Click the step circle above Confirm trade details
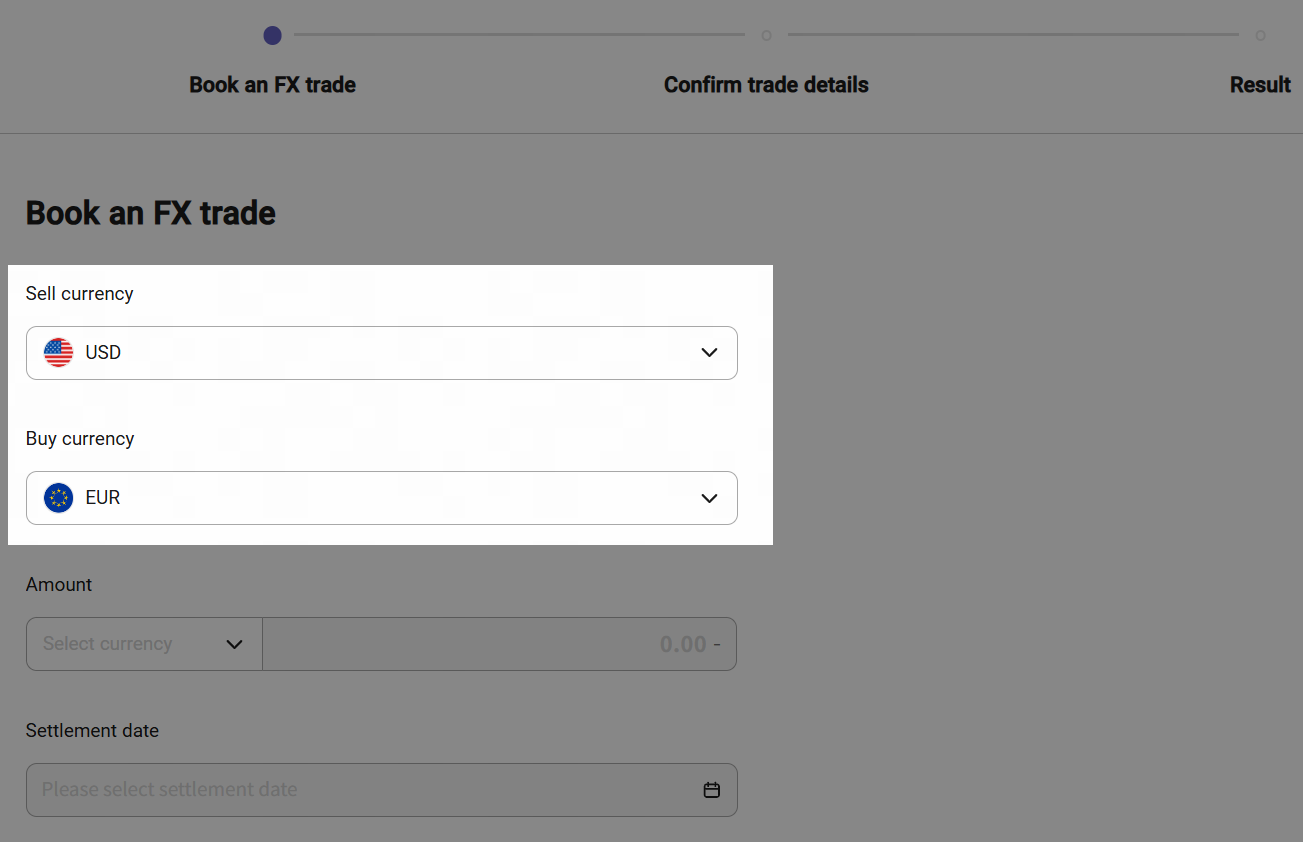Screen dimensions: 1303x842 766,36
